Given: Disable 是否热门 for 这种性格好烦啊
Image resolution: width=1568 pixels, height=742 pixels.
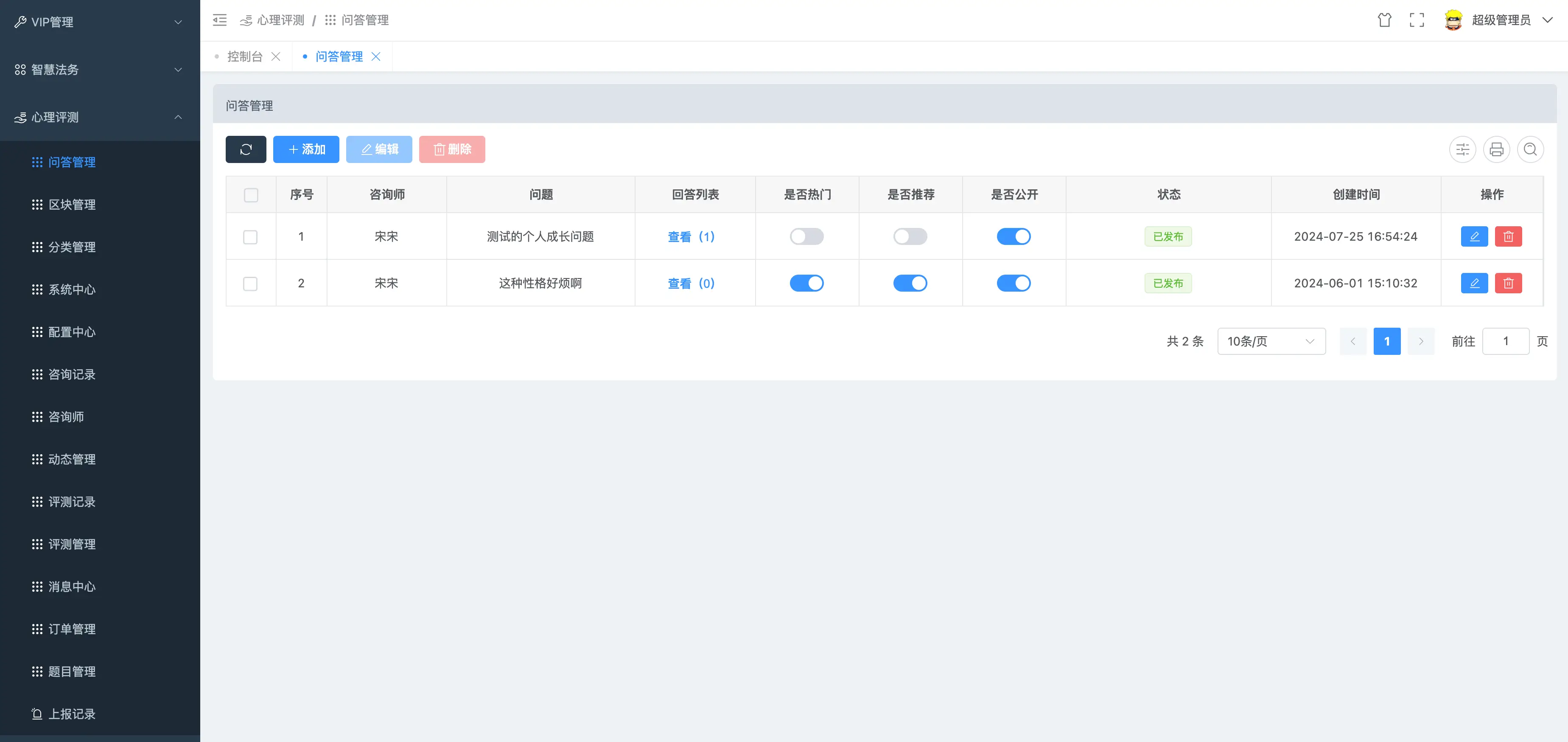Looking at the screenshot, I should tap(806, 283).
